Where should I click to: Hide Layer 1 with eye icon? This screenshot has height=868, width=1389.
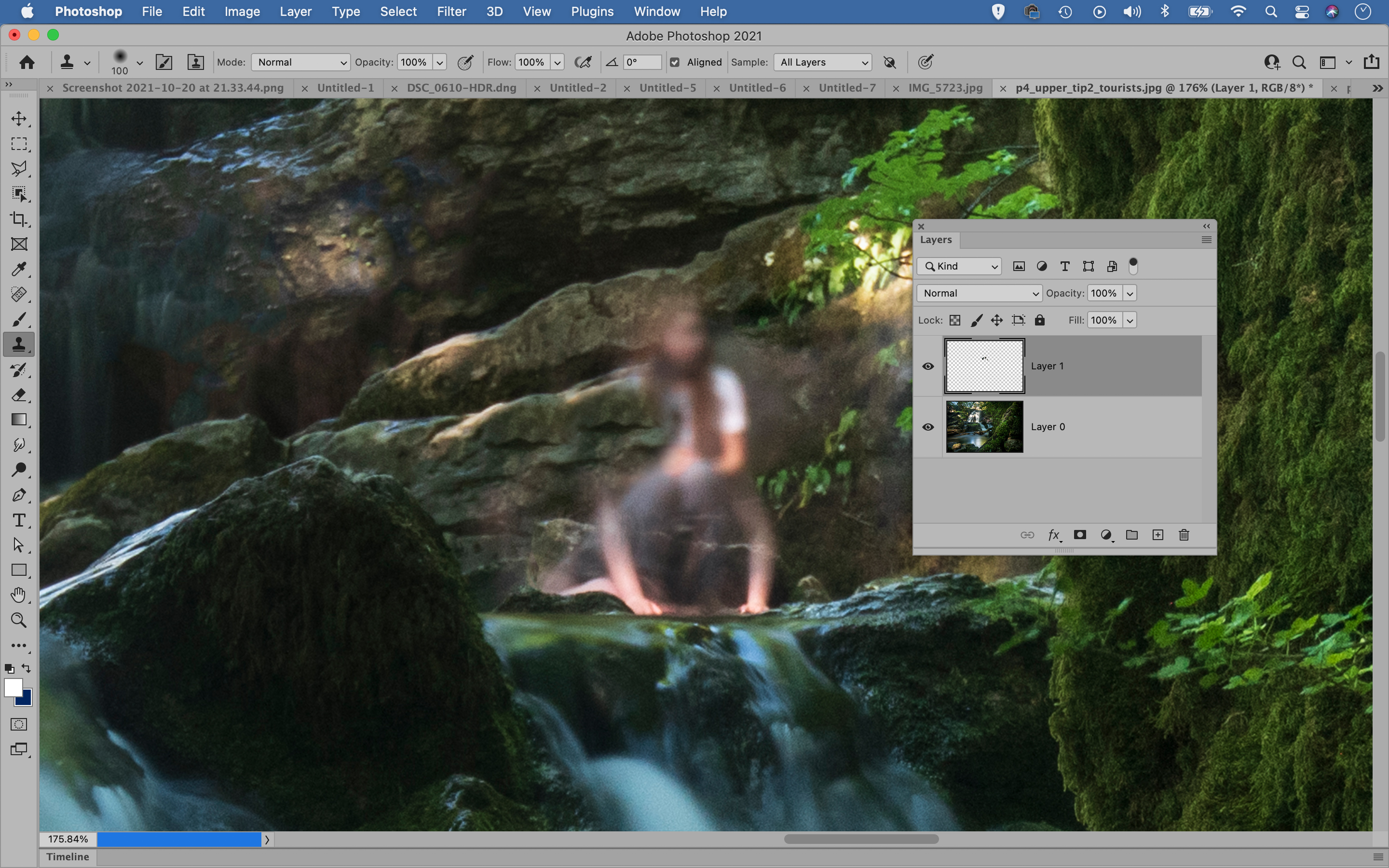pos(928,366)
